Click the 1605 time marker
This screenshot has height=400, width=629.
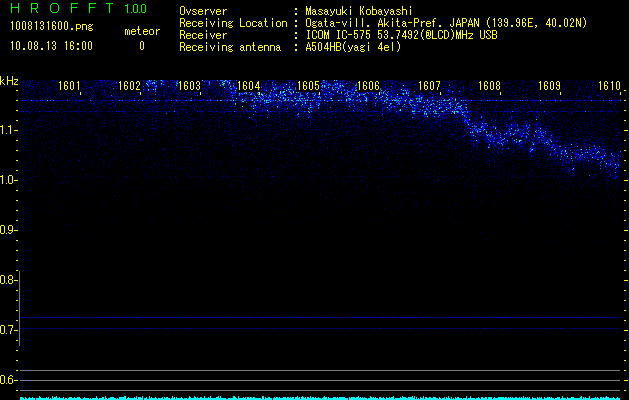(x=308, y=86)
